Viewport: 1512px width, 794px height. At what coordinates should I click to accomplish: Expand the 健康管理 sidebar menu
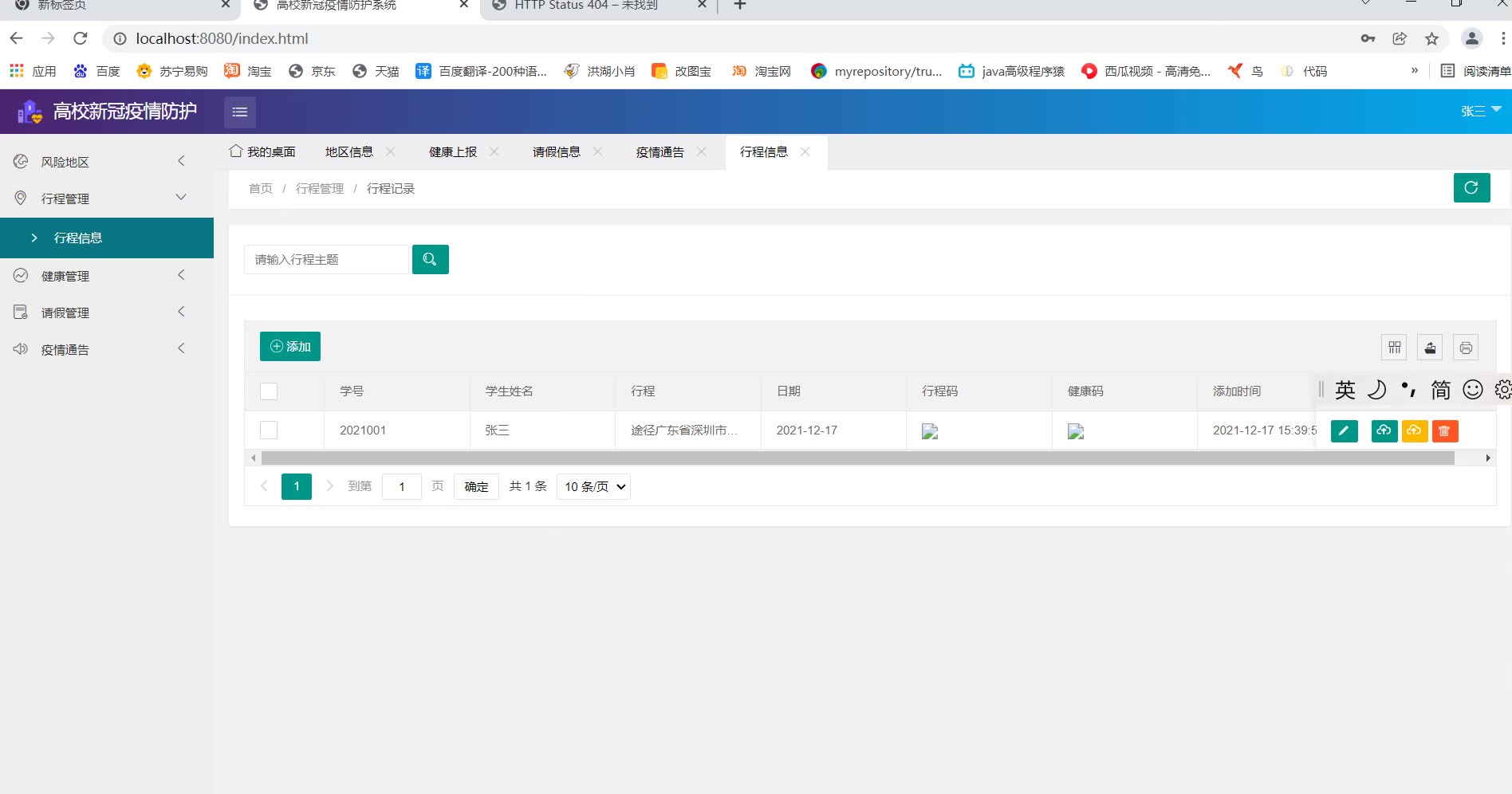[107, 276]
